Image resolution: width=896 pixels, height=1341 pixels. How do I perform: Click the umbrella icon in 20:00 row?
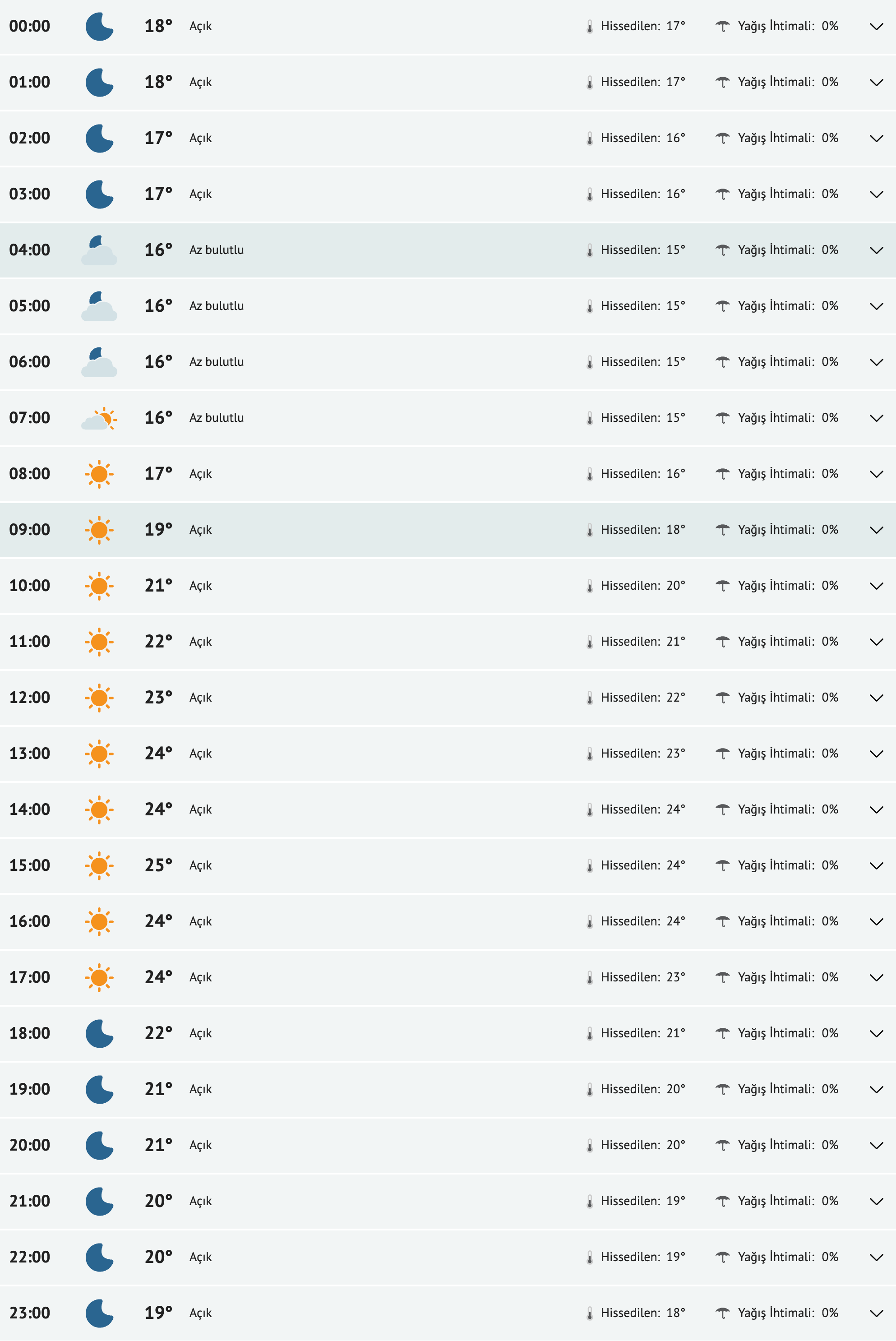722,1145
